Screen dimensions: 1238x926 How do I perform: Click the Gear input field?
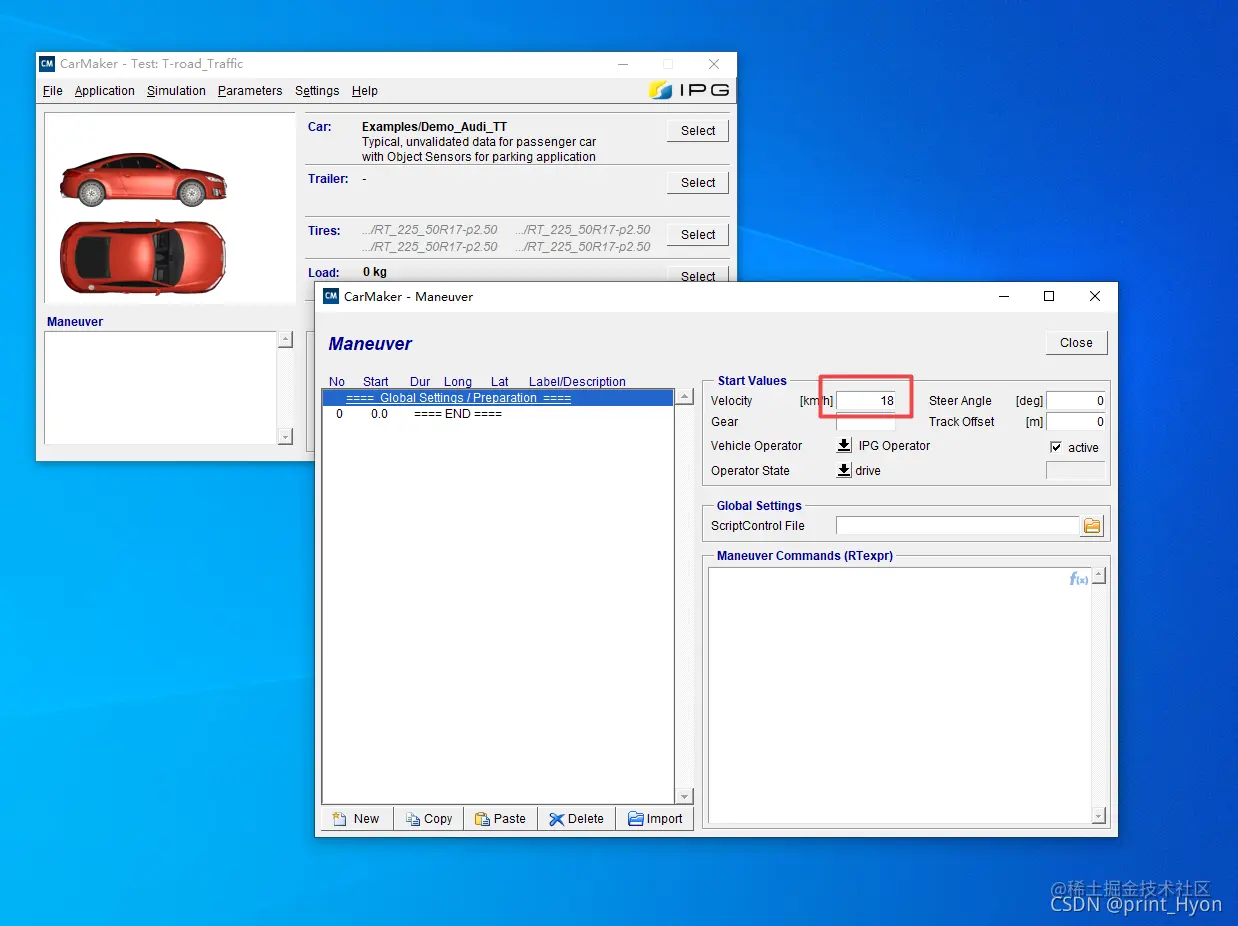(x=866, y=422)
